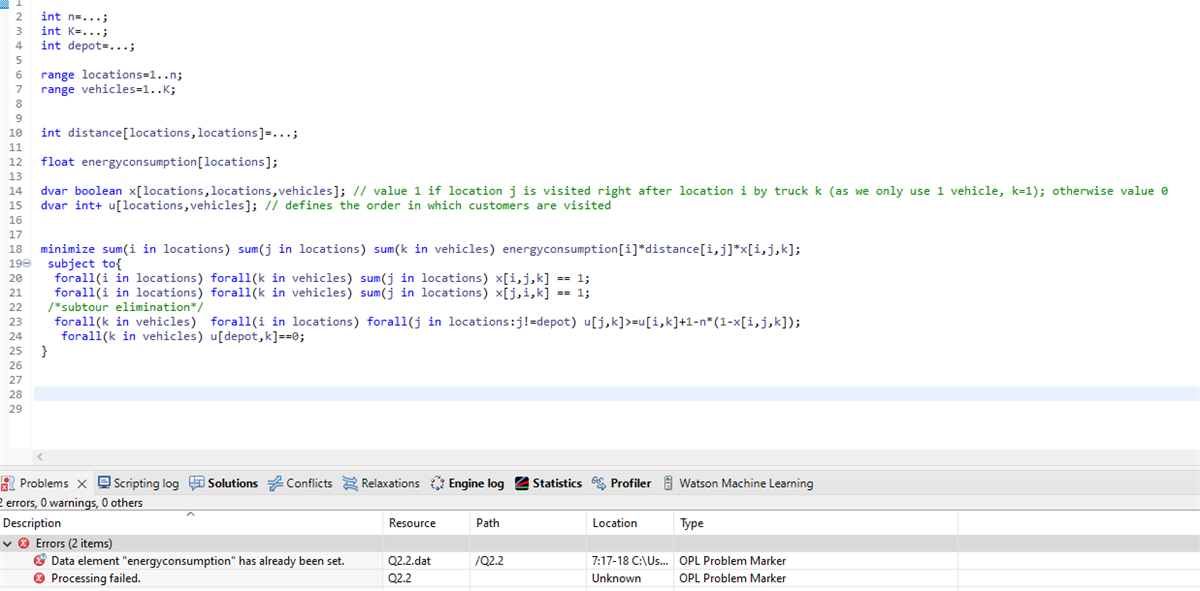This screenshot has width=1200, height=591.
Task: Open the Solutions tab
Action: (223, 483)
